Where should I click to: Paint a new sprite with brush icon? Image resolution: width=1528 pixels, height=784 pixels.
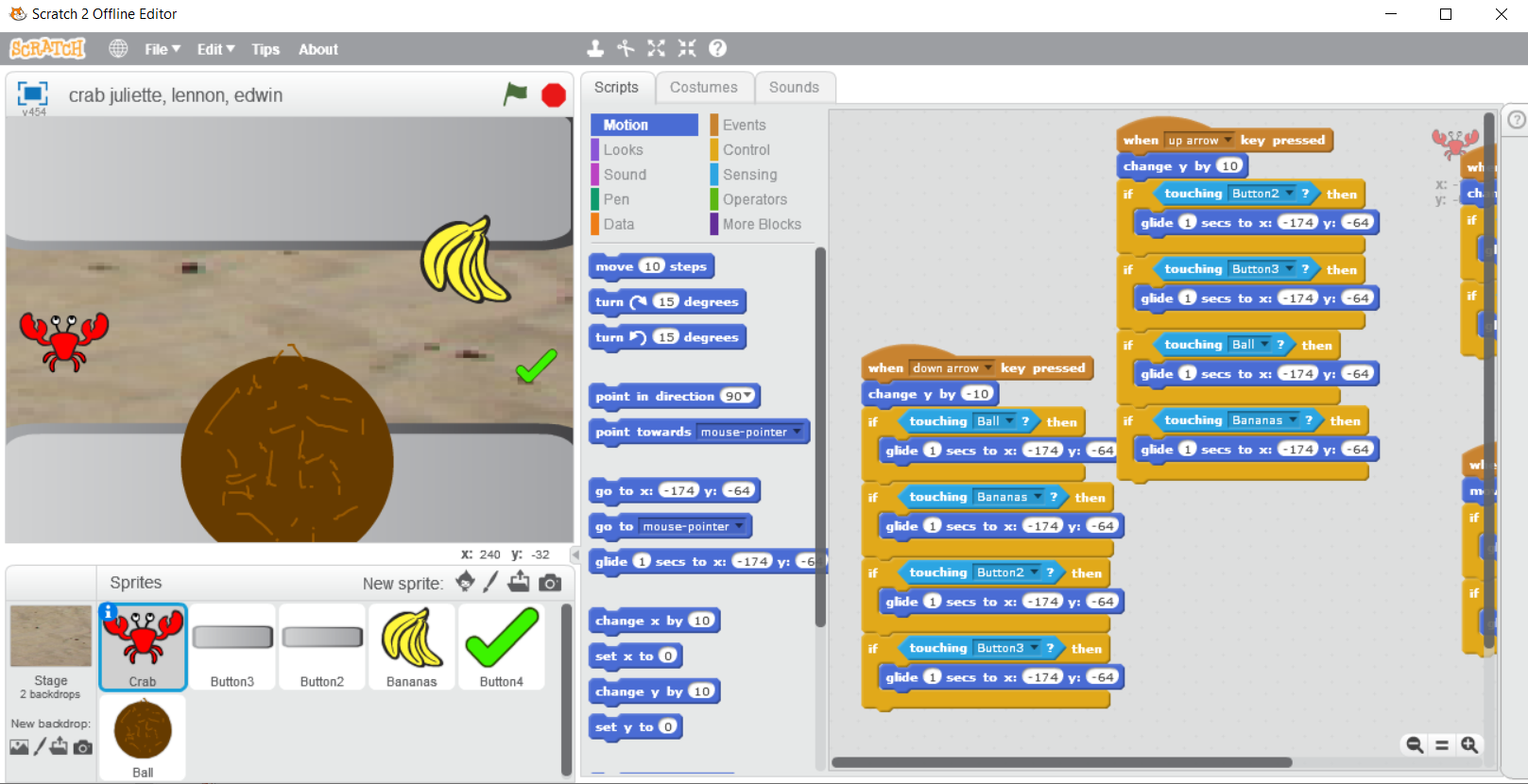coord(490,583)
